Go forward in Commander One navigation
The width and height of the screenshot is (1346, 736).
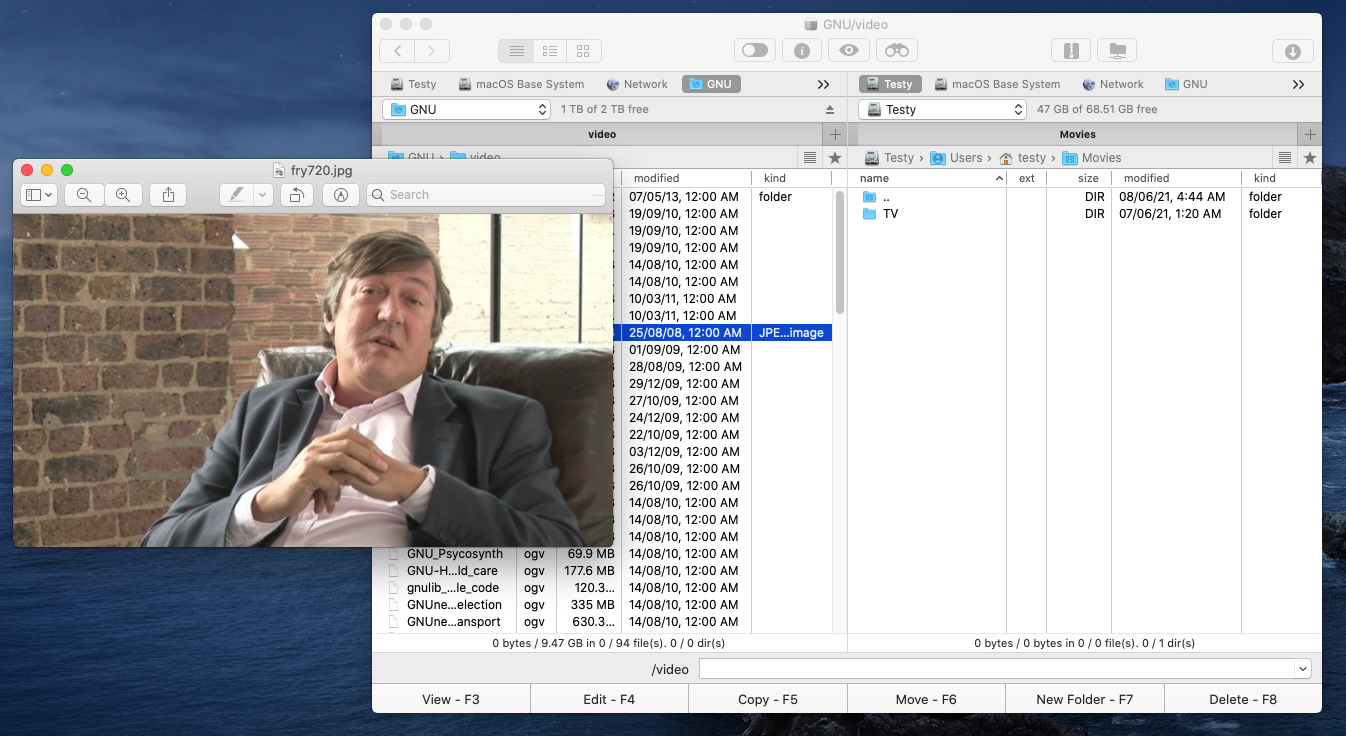point(432,51)
